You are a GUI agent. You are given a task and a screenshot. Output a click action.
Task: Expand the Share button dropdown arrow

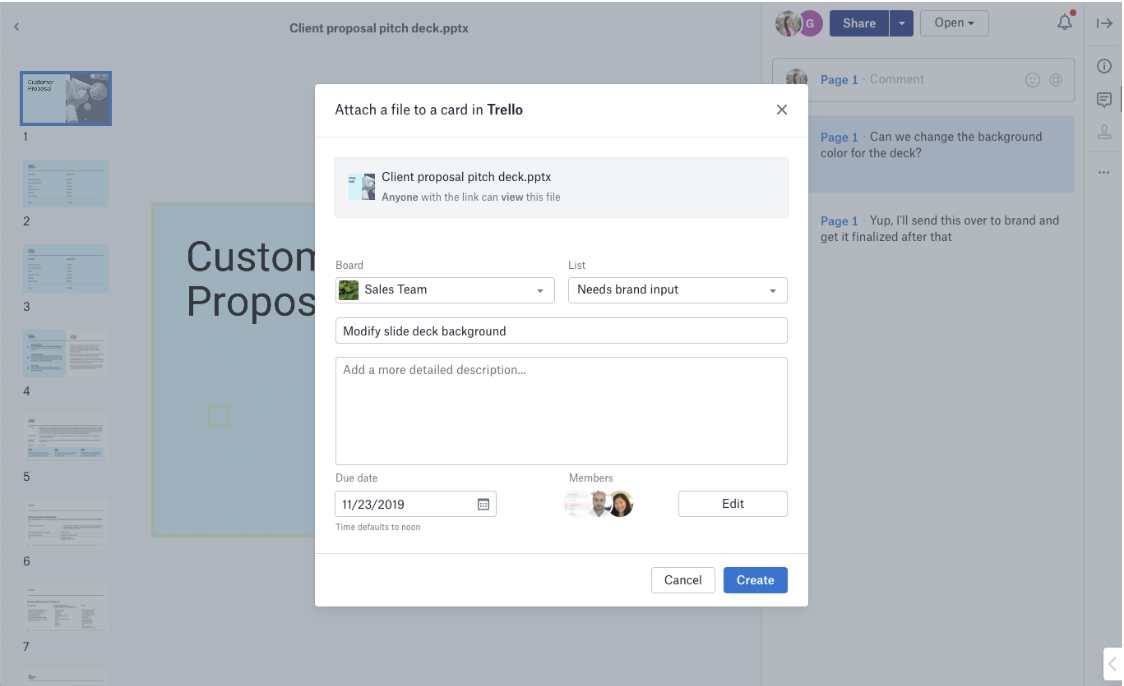pyautogui.click(x=901, y=24)
